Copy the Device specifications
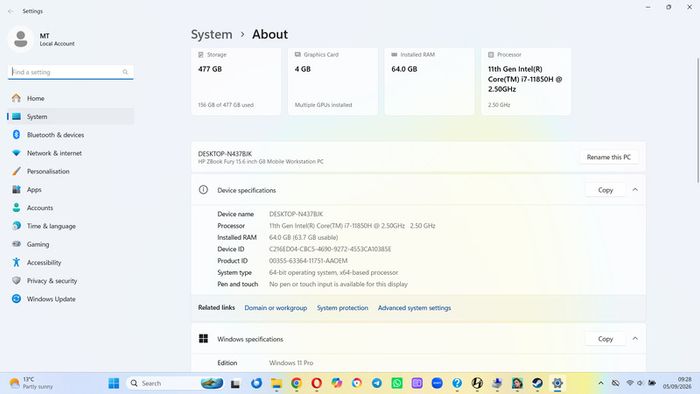The image size is (700, 394). 605,190
